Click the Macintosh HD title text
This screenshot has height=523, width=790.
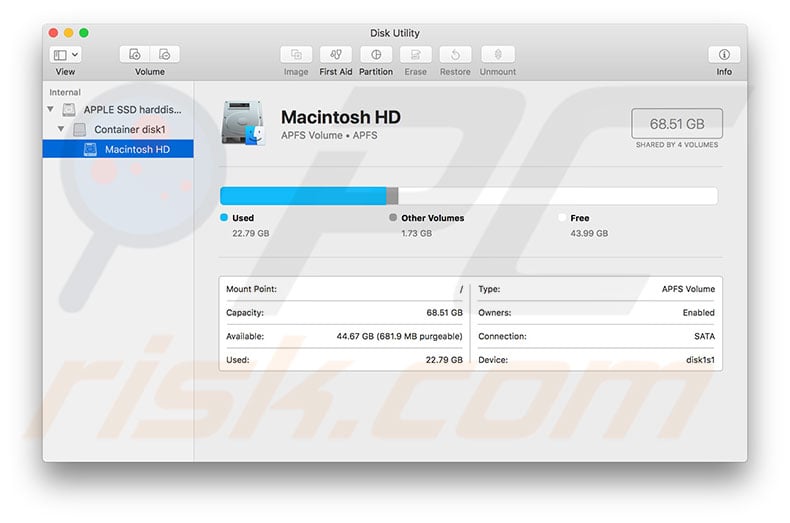pyautogui.click(x=341, y=117)
